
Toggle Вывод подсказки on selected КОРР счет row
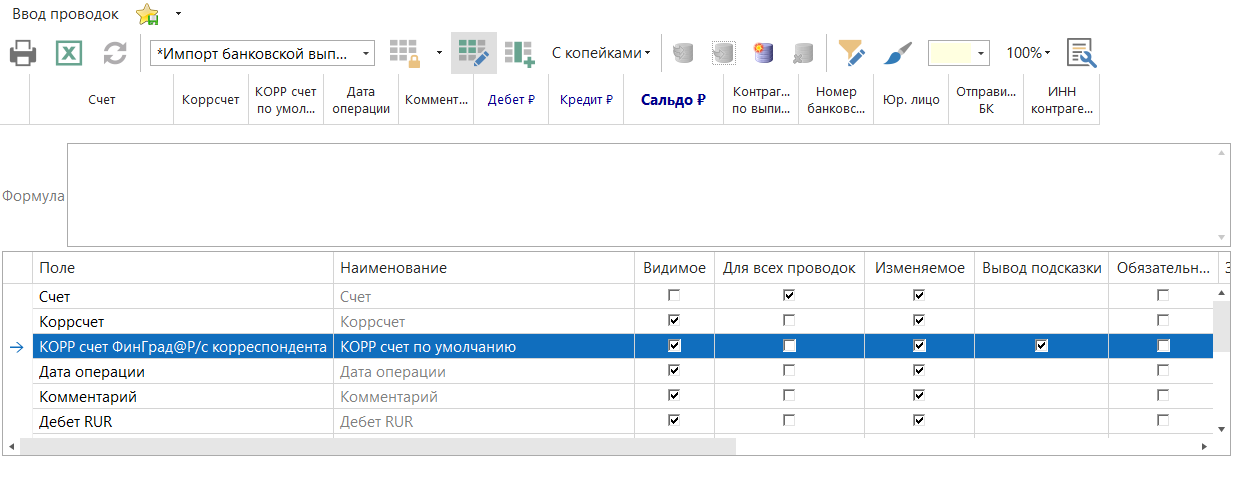(1041, 346)
